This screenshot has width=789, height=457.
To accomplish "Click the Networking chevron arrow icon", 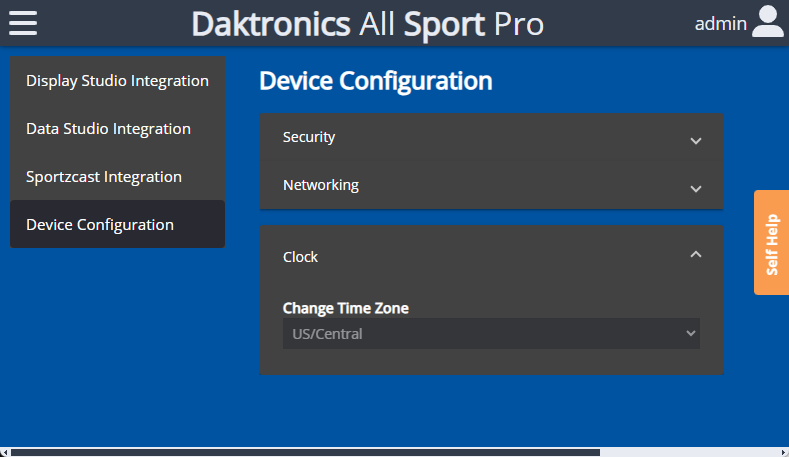I will click(696, 188).
